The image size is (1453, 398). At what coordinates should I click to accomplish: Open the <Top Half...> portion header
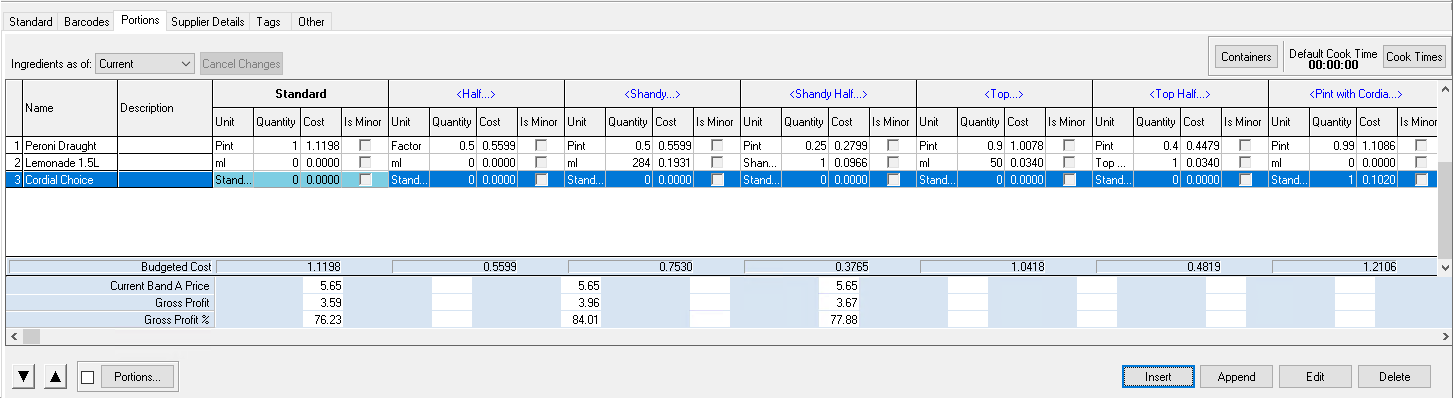point(1180,94)
